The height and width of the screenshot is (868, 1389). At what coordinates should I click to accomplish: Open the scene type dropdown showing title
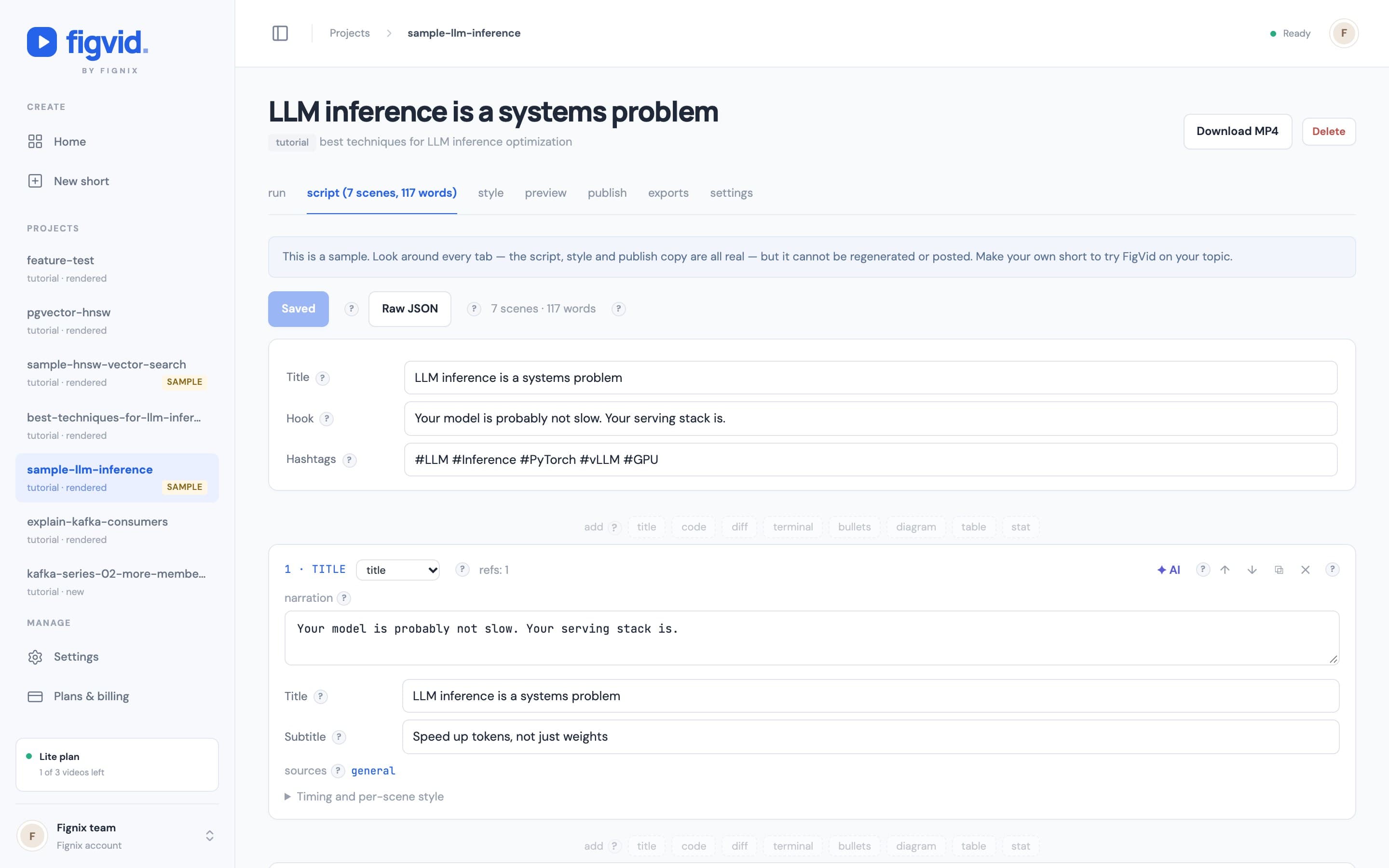(x=398, y=570)
